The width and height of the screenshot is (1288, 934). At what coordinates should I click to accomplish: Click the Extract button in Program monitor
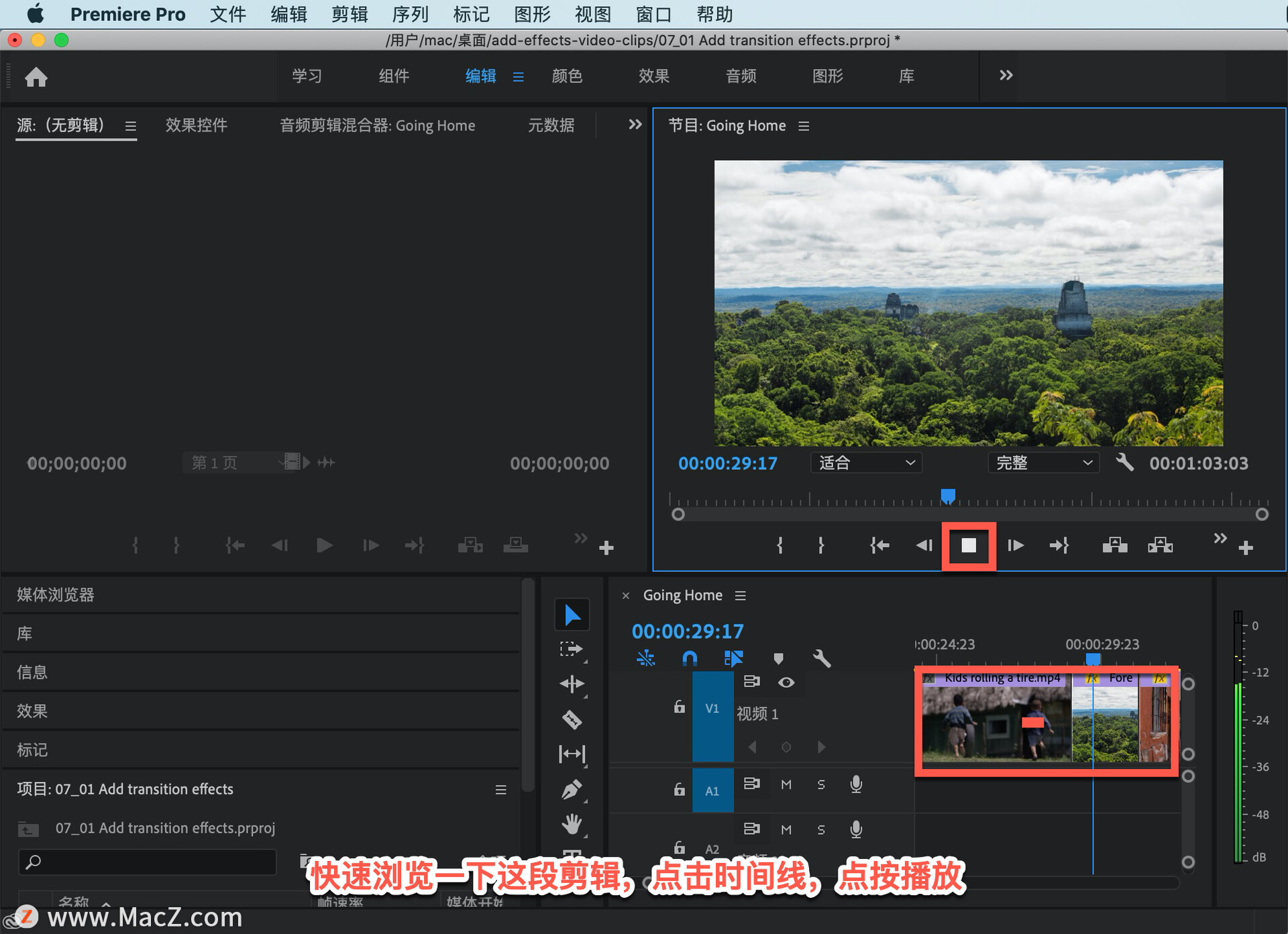(x=1161, y=545)
